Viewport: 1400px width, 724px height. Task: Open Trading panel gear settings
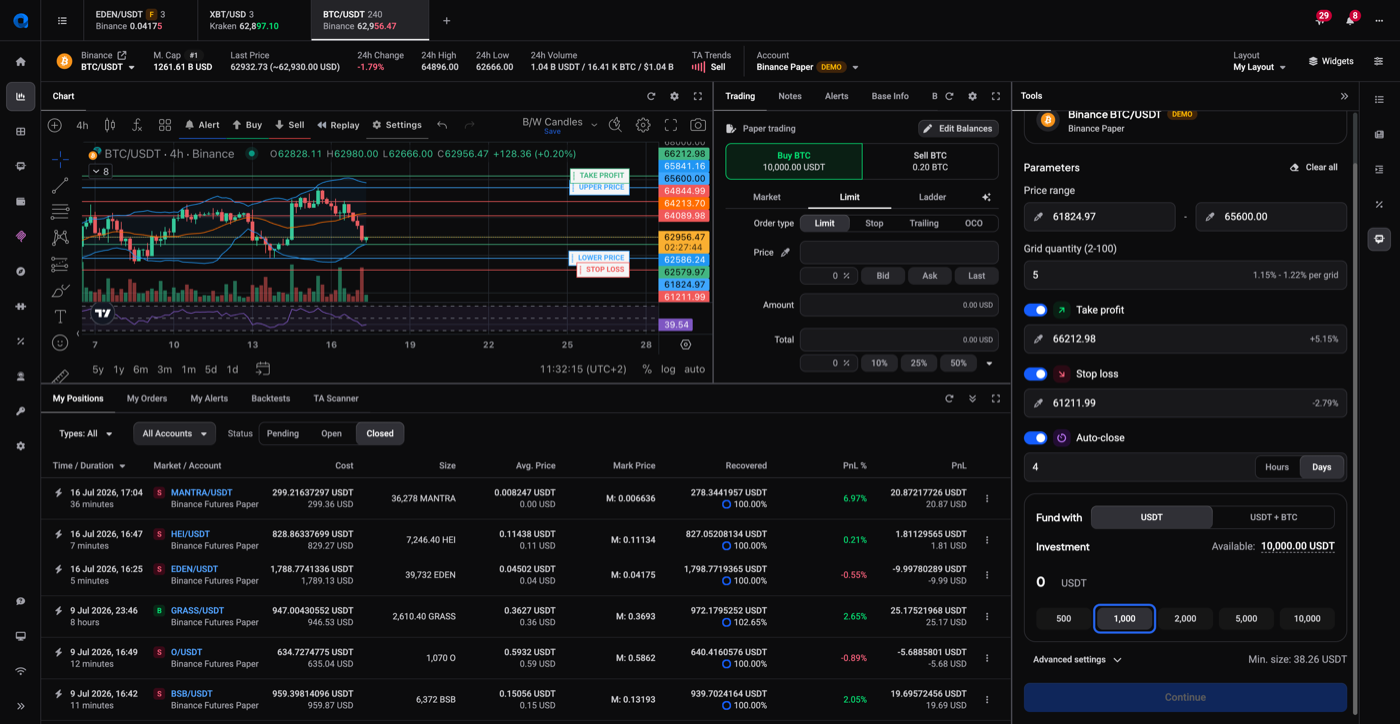972,96
